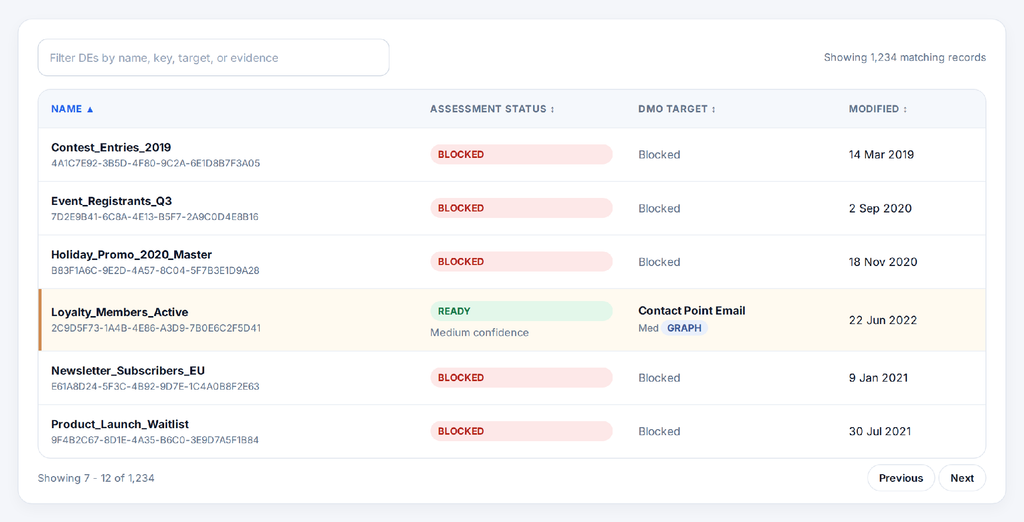Click BLOCKED badge for Product_Launch_Waitlist
The width and height of the screenshot is (1024, 522).
pos(521,431)
